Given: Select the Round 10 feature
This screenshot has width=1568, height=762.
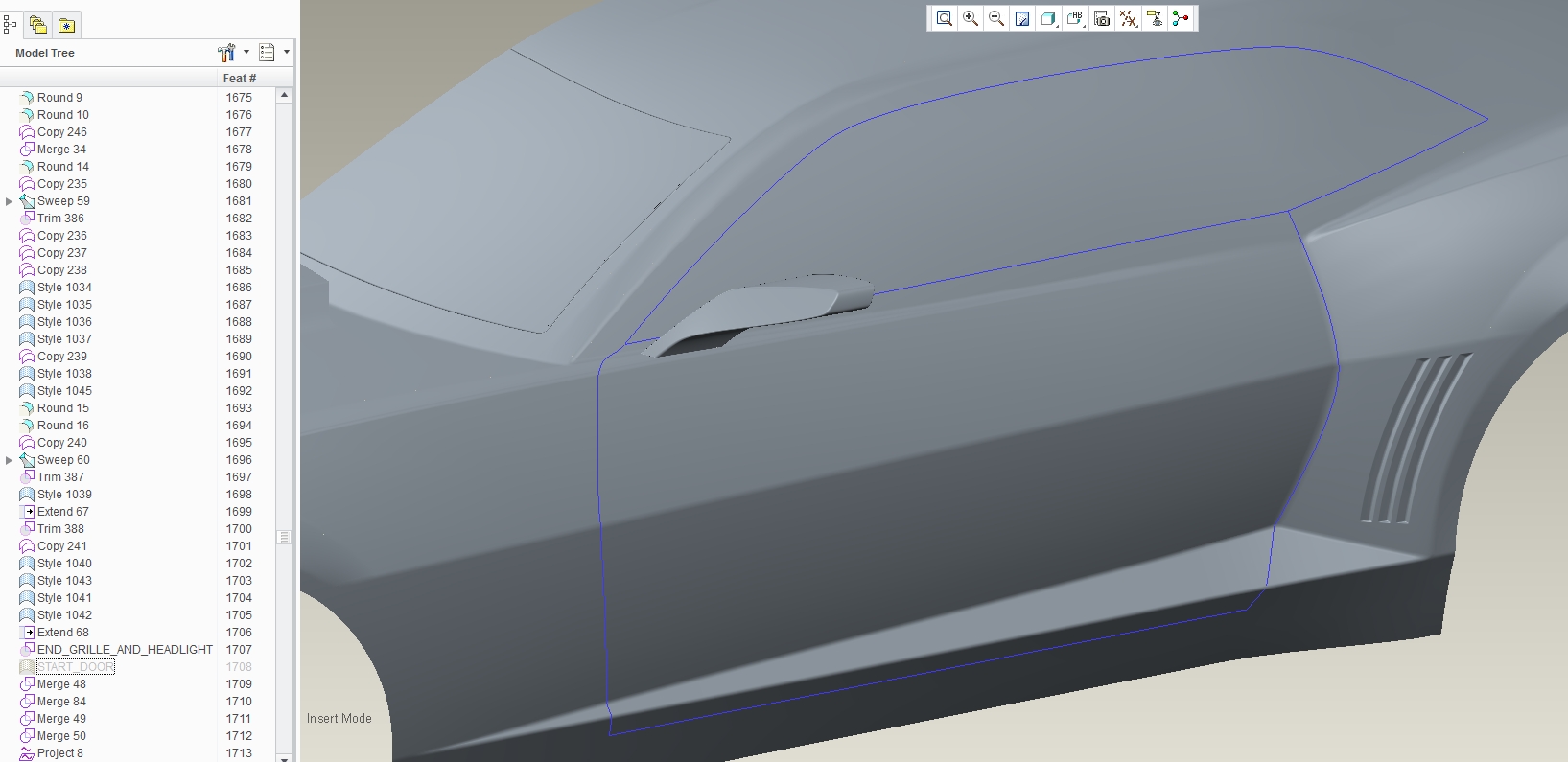Looking at the screenshot, I should (63, 115).
